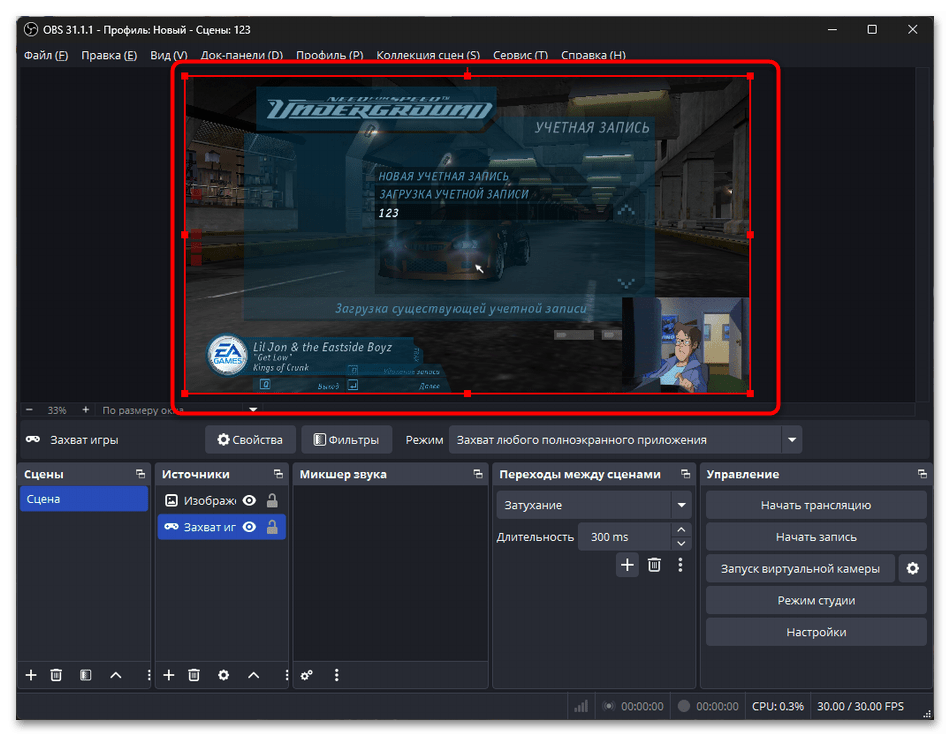Undock the Сцены panel
Viewport: 950px width, 736px height.
[141, 474]
